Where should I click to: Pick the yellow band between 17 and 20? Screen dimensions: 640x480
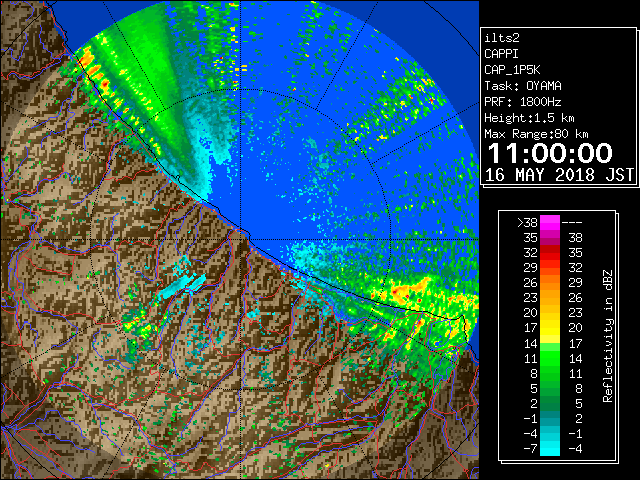(550, 328)
